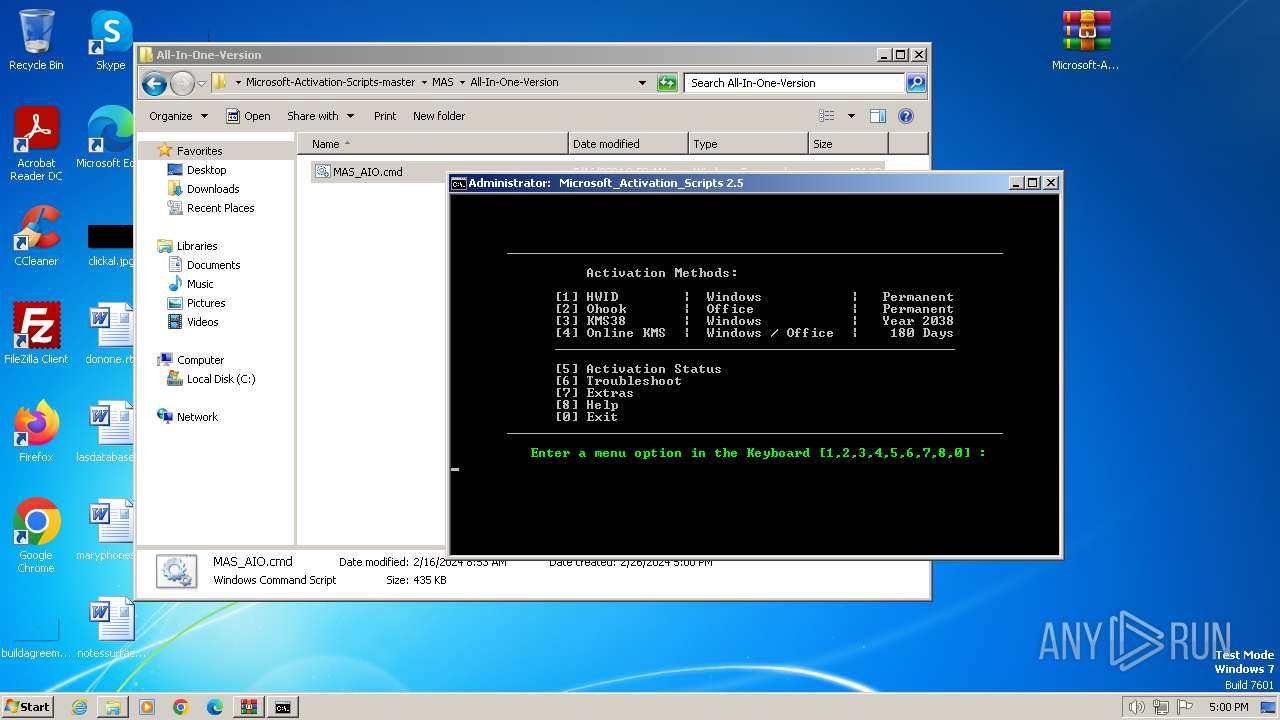The image size is (1280, 720).
Task: Select the clickal.jpg desktop file
Action: 110,244
